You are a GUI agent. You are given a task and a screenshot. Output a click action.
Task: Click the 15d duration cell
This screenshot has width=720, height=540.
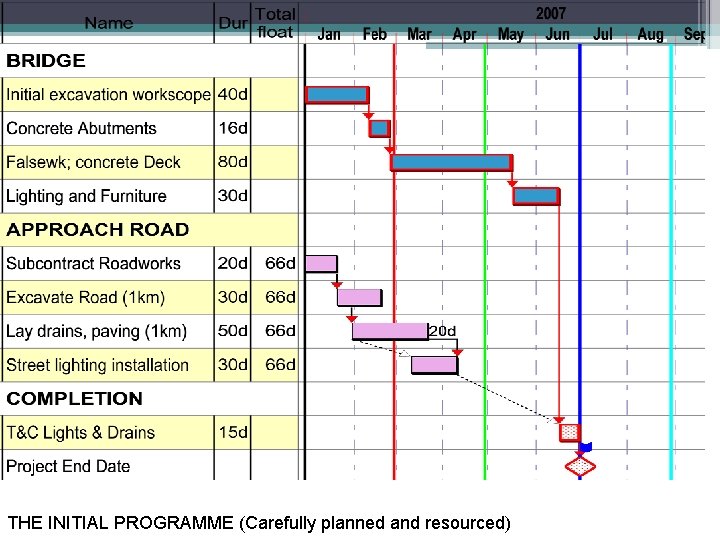(232, 433)
